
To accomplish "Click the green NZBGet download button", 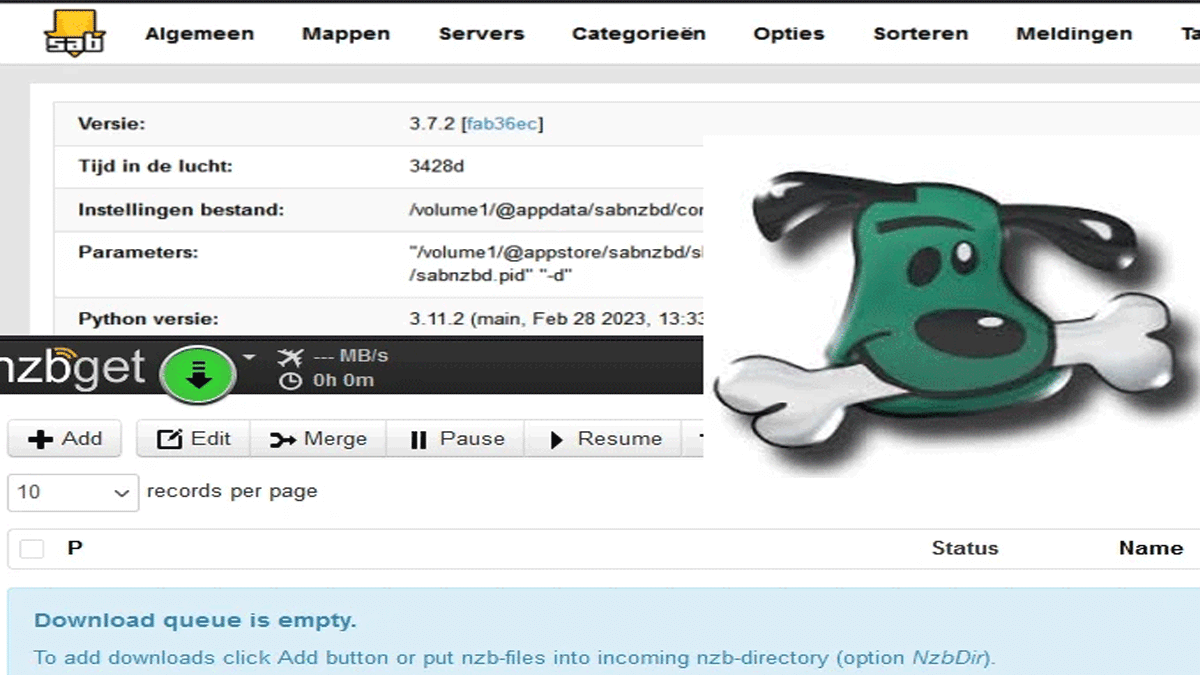I will [x=198, y=373].
